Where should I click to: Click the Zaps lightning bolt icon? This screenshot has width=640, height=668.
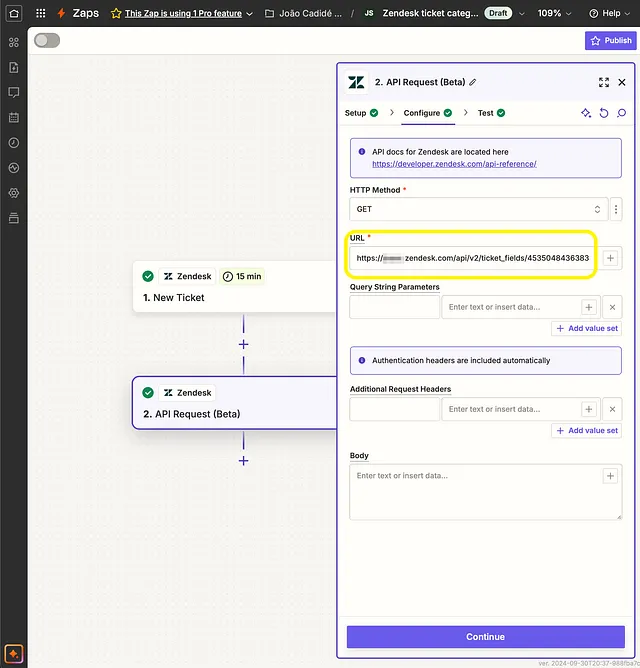pyautogui.click(x=61, y=13)
